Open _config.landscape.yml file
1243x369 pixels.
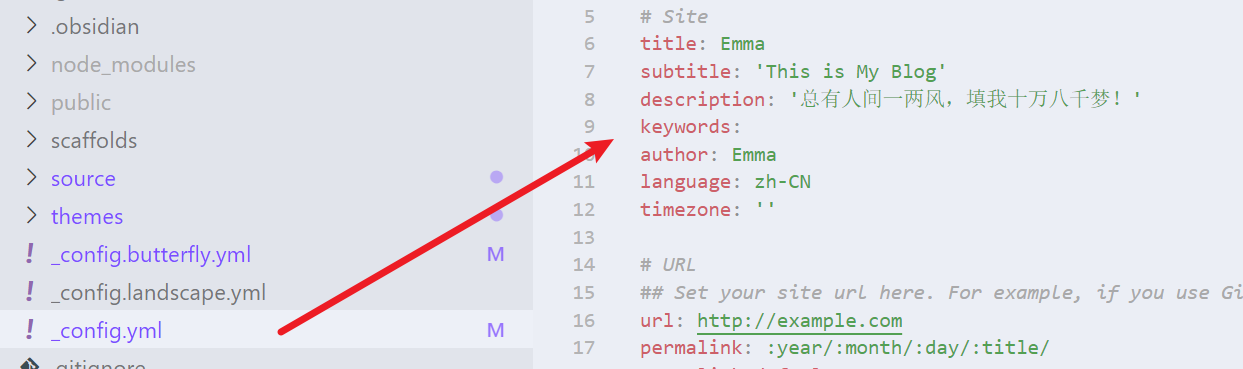(158, 293)
